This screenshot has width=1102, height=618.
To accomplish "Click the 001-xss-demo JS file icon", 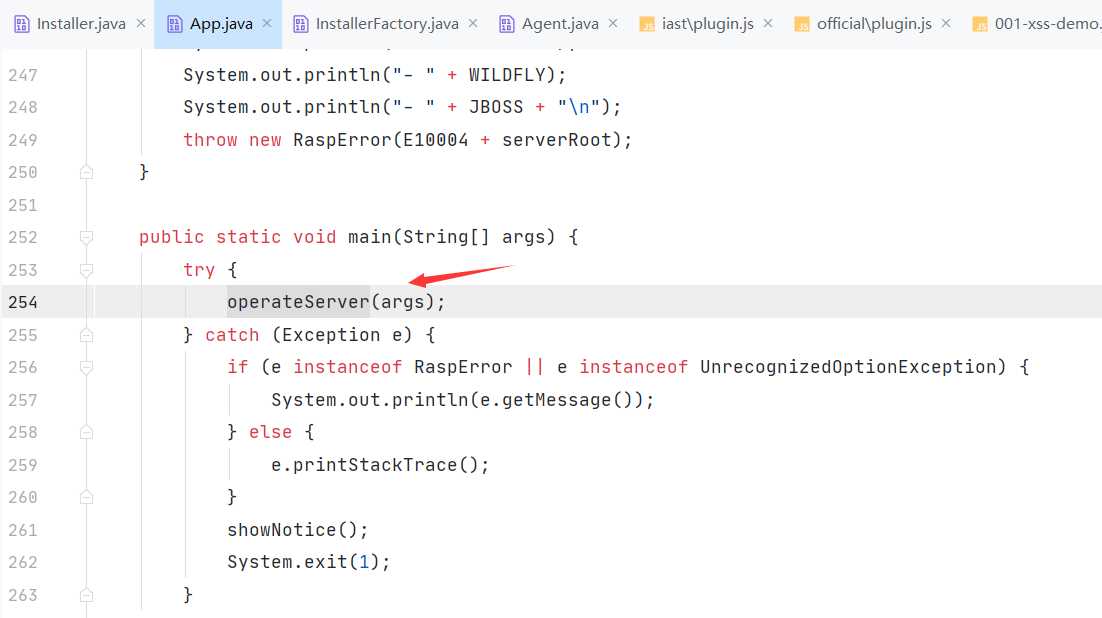I will tap(980, 25).
